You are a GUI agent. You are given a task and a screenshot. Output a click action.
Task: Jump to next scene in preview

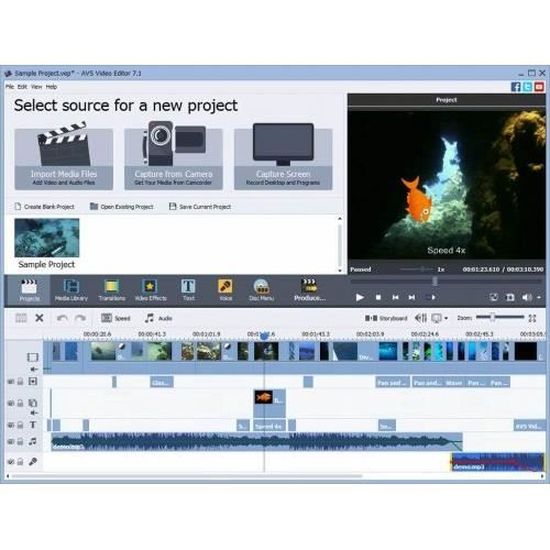coord(431,297)
